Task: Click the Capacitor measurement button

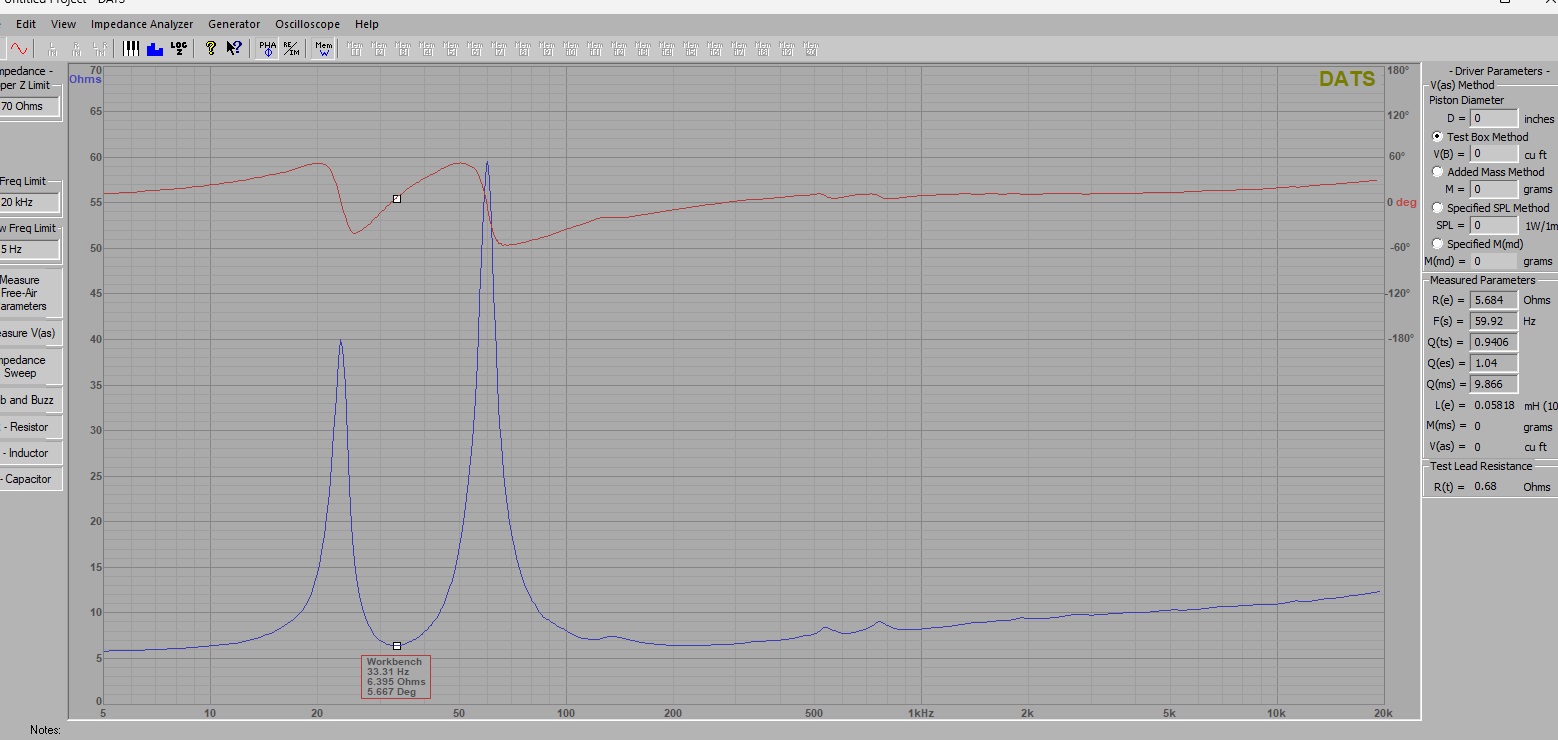Action: pos(29,479)
